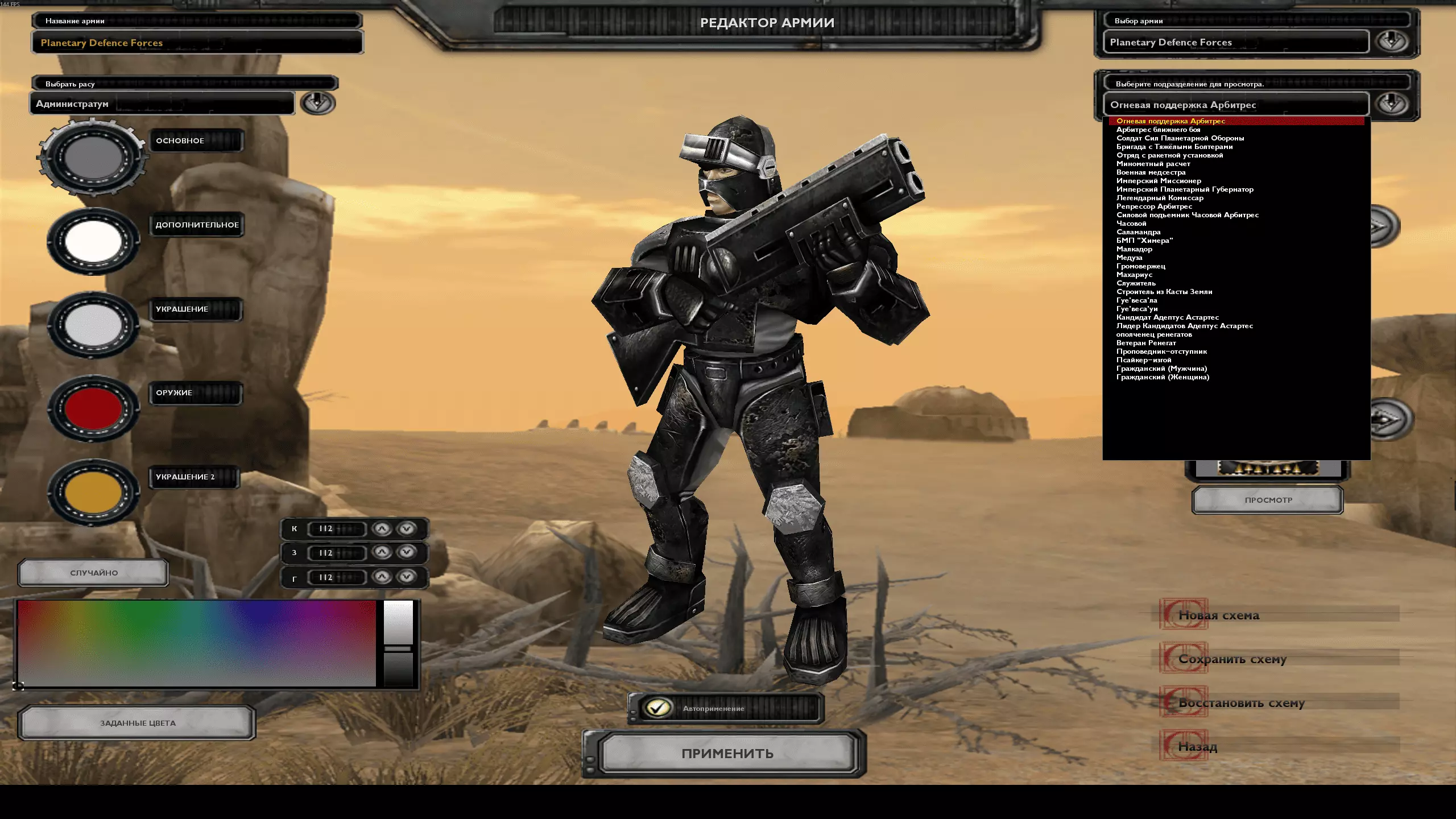Image resolution: width=1456 pixels, height=819 pixels.
Task: Increase the З color value arrow
Action: pos(382,552)
